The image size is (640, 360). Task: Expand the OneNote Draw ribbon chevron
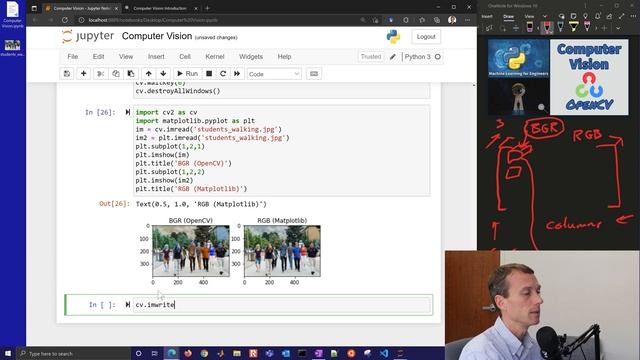coord(618,28)
